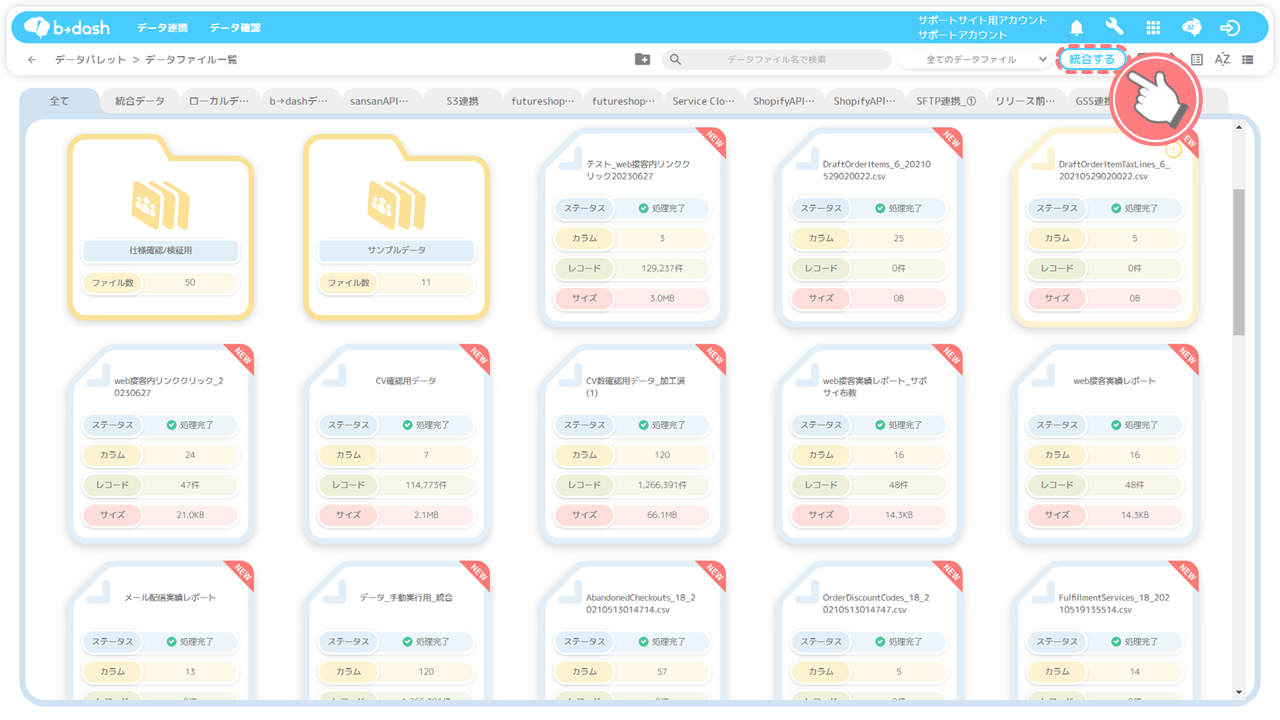Open the サンプルデータ folder
Screen dimensions: 1280x720
[397, 227]
